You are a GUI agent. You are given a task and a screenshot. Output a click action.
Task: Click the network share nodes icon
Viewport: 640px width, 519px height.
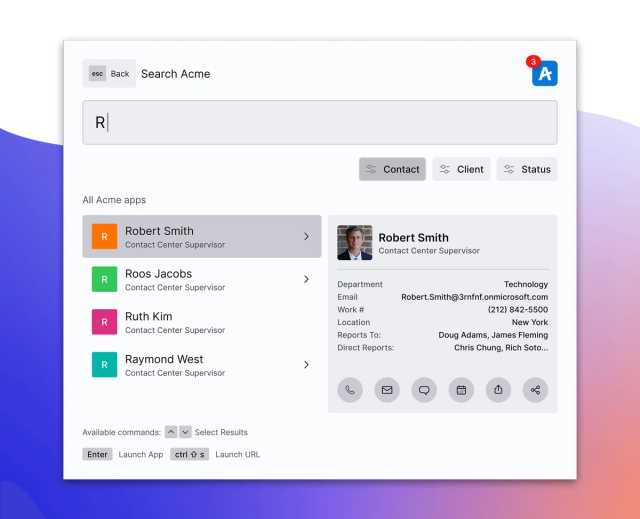coord(536,390)
